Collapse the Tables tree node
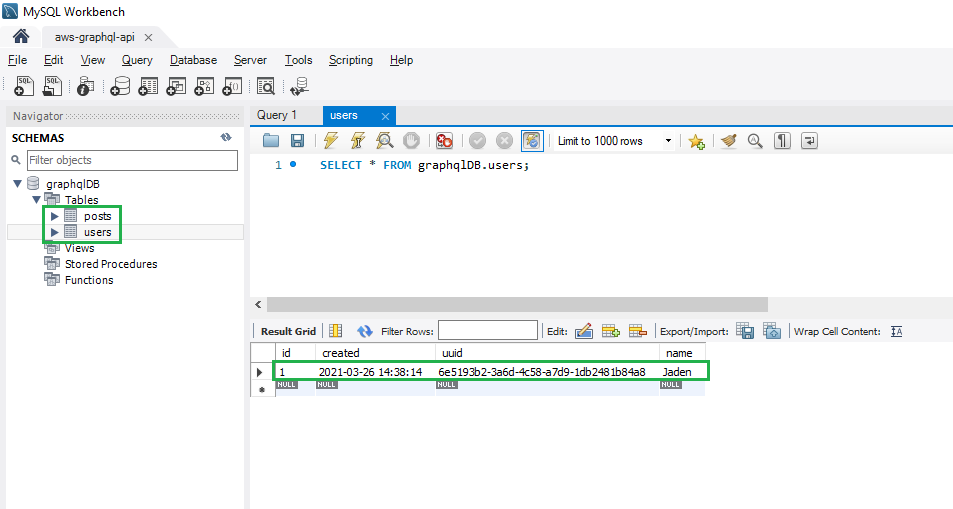The width and height of the screenshot is (953, 509). click(36, 199)
